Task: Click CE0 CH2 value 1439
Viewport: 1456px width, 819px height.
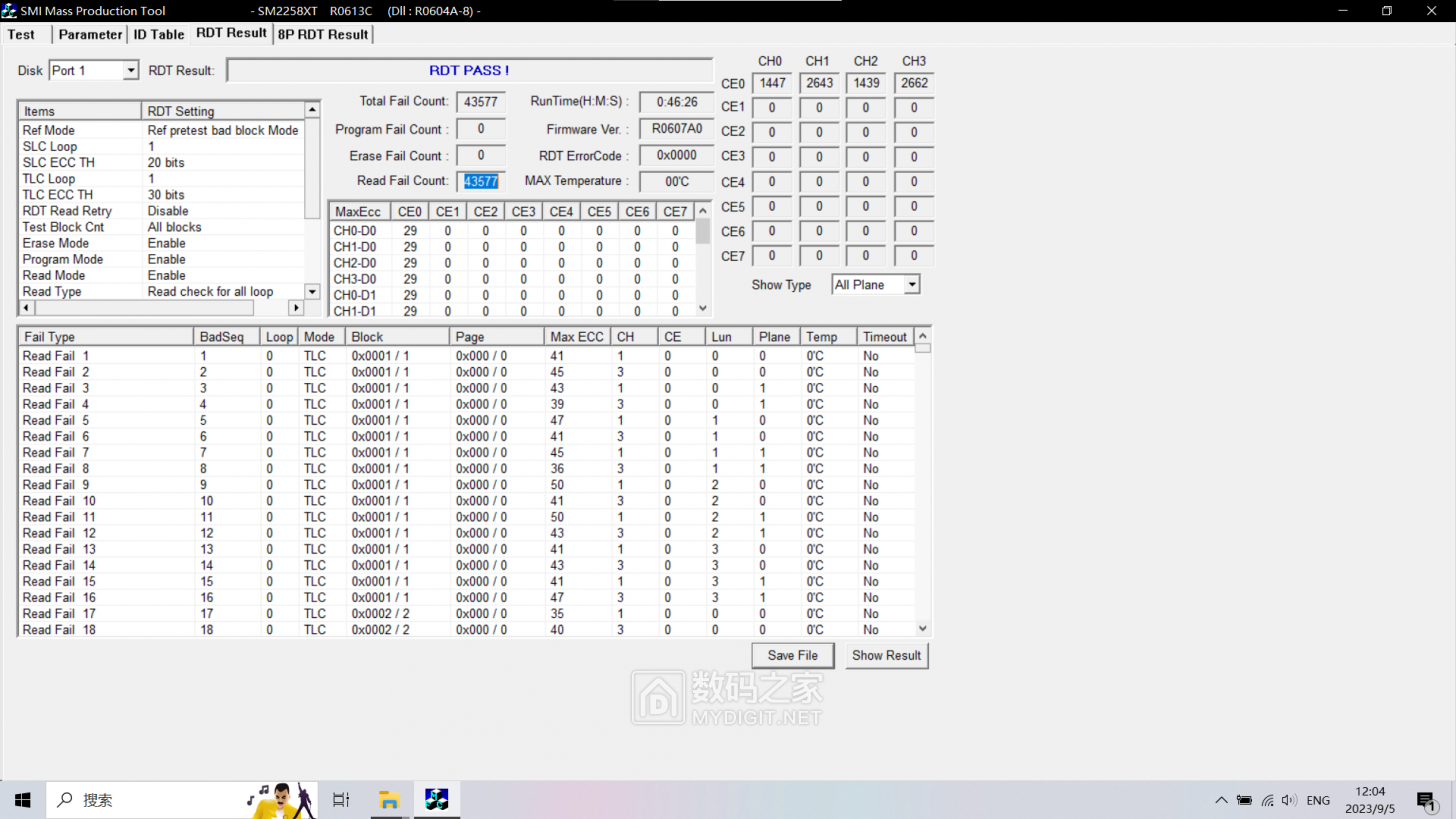Action: point(866,83)
